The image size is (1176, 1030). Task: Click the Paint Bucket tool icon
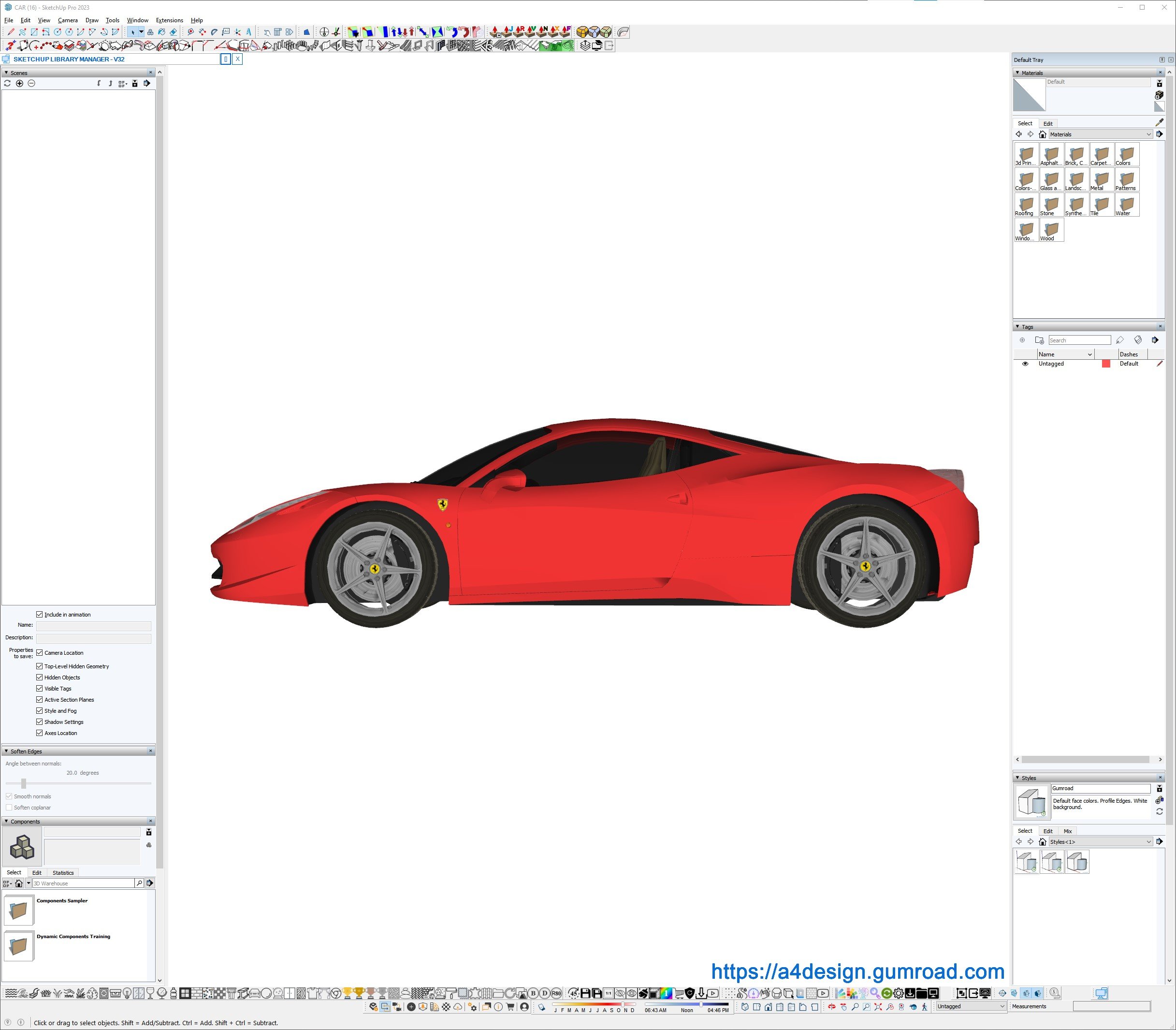[x=161, y=32]
